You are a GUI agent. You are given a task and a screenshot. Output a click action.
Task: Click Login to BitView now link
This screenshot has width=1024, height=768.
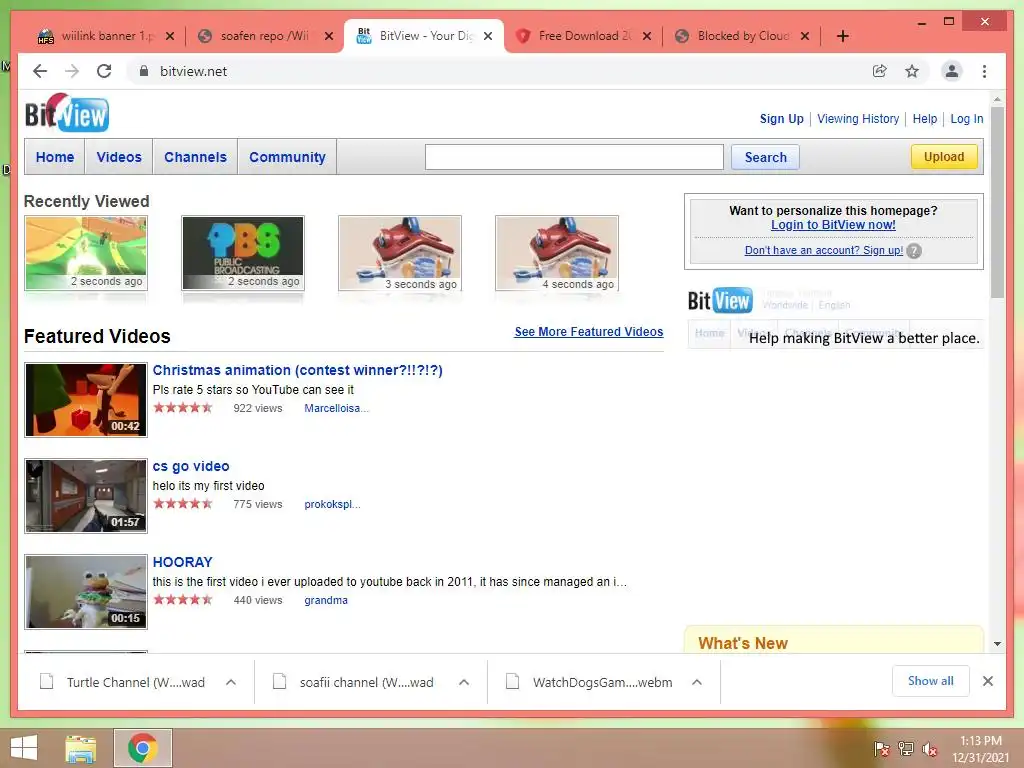click(833, 225)
